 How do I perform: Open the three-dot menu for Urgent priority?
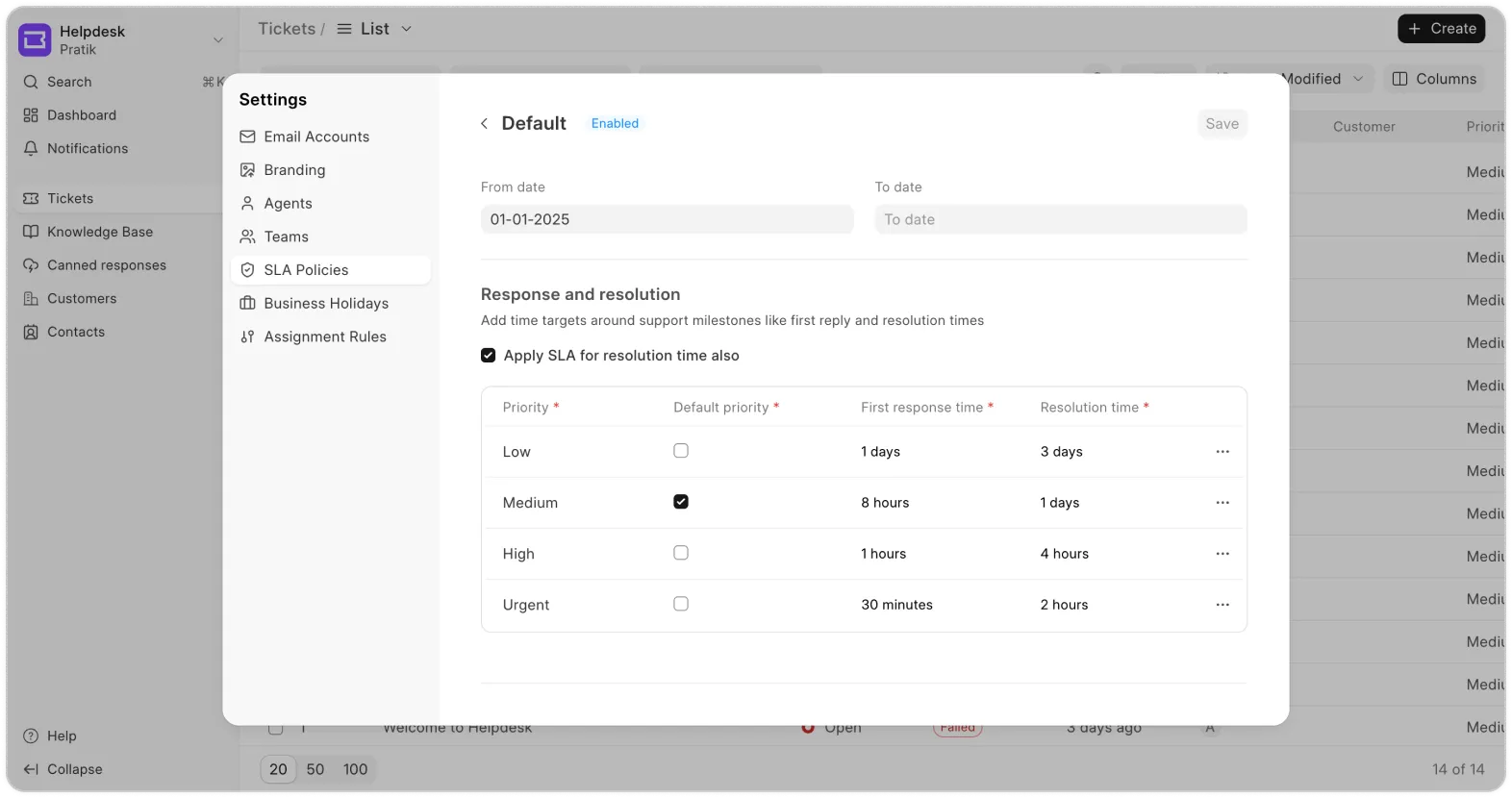1222,605
